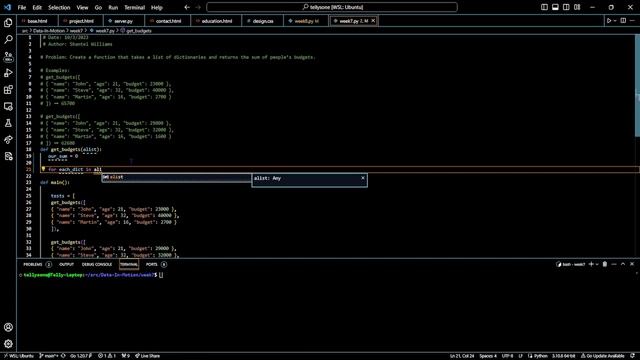Open more editor actions menu
This screenshot has height=360, width=640.
point(632,21)
